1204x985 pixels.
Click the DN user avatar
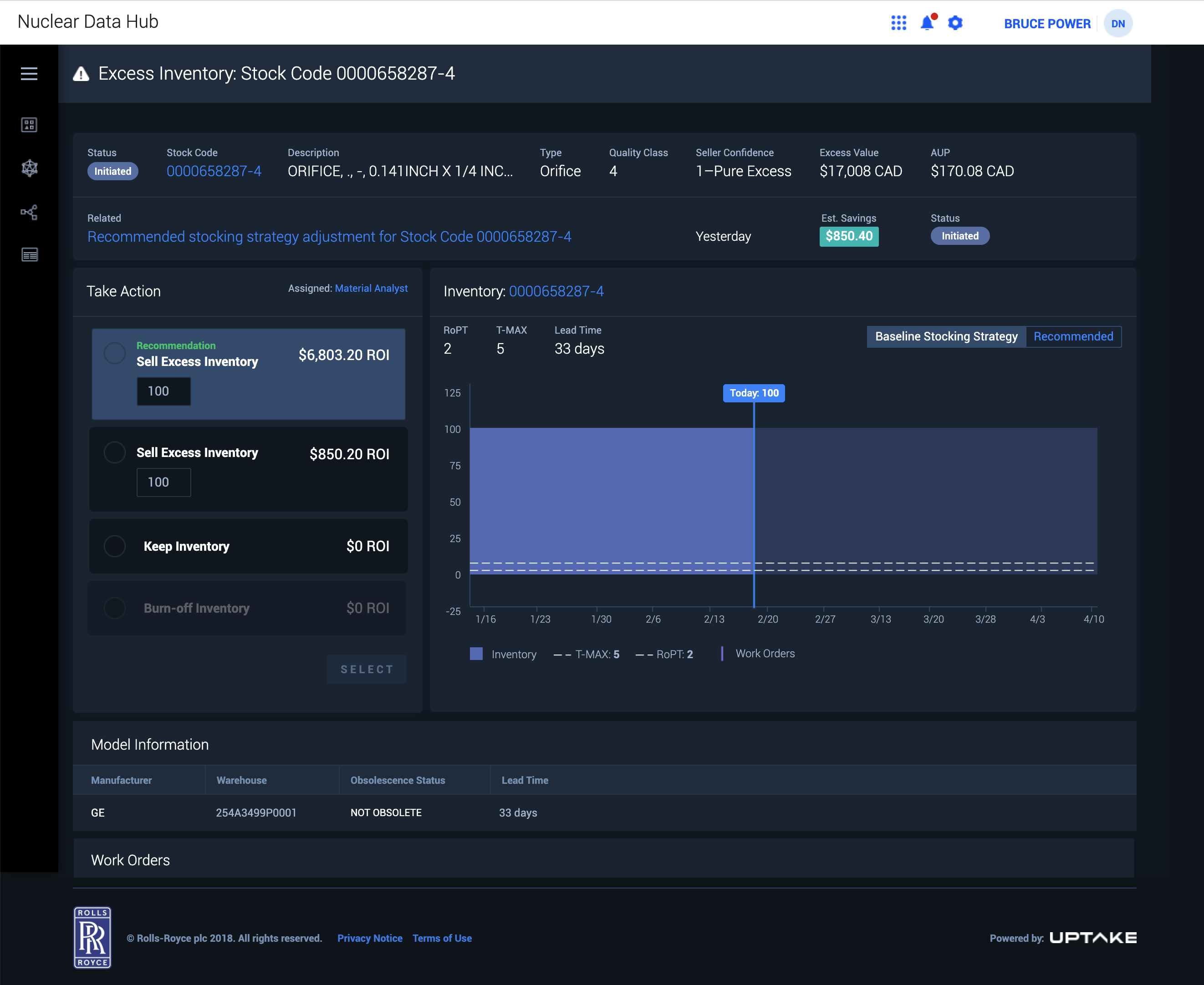tap(1118, 23)
